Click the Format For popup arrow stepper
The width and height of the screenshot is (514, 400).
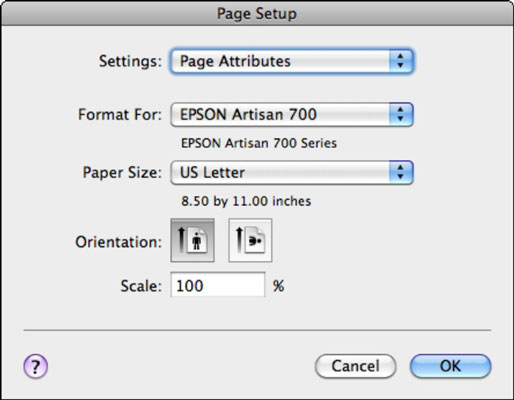point(401,114)
